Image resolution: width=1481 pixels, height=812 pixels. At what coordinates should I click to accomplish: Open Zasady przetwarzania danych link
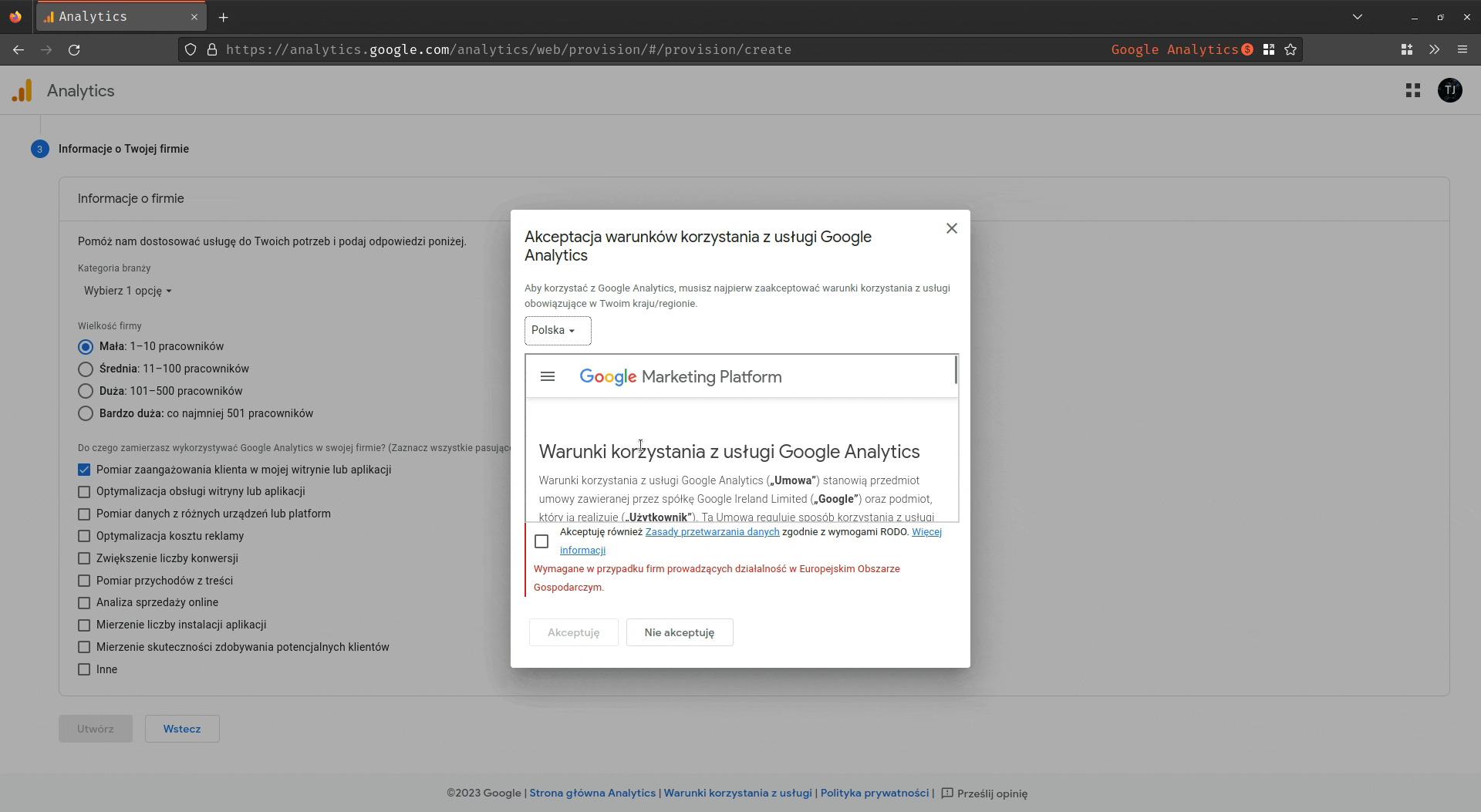(712, 532)
